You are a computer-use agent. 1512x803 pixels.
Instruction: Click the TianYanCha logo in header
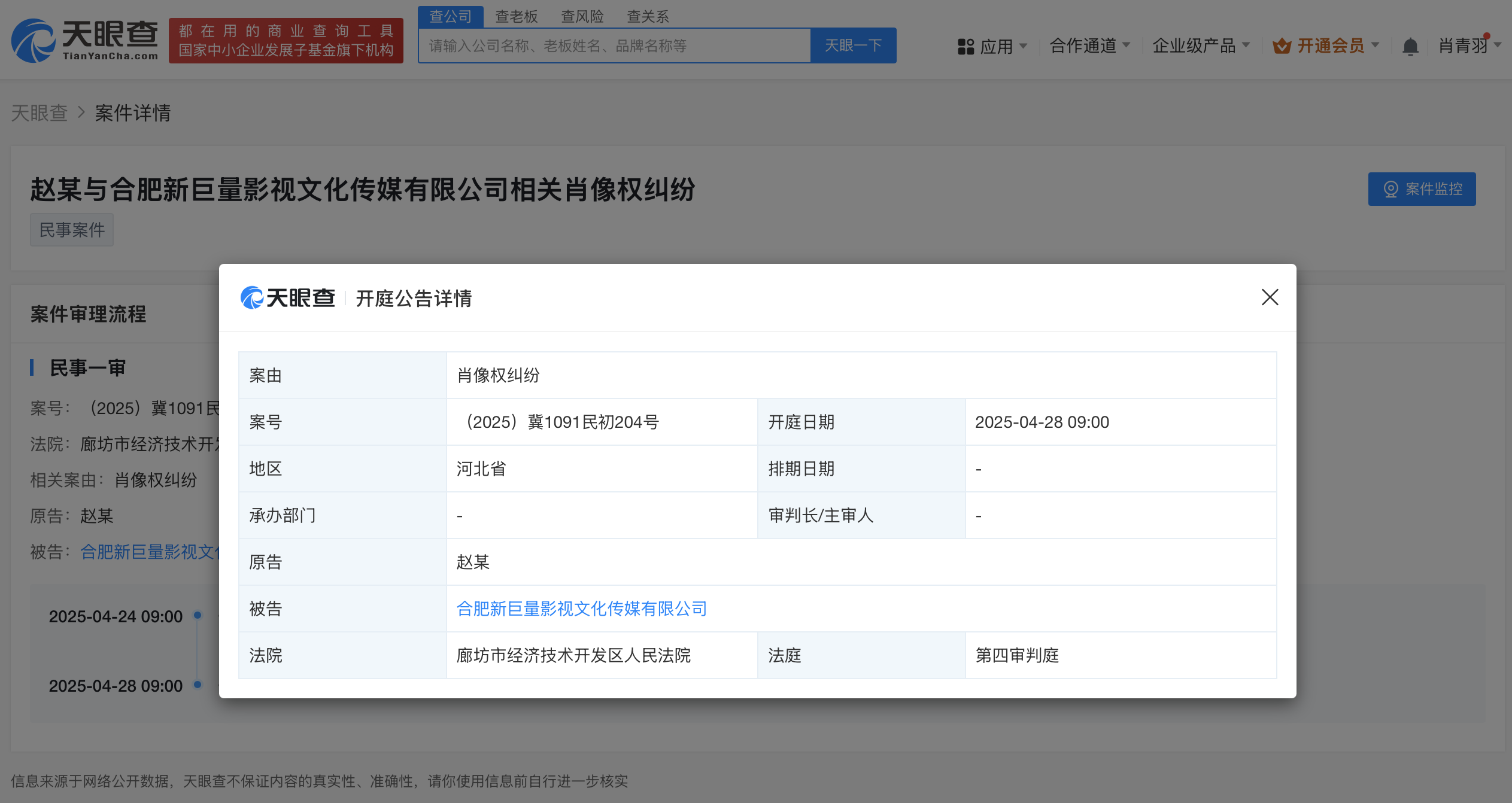pyautogui.click(x=84, y=40)
